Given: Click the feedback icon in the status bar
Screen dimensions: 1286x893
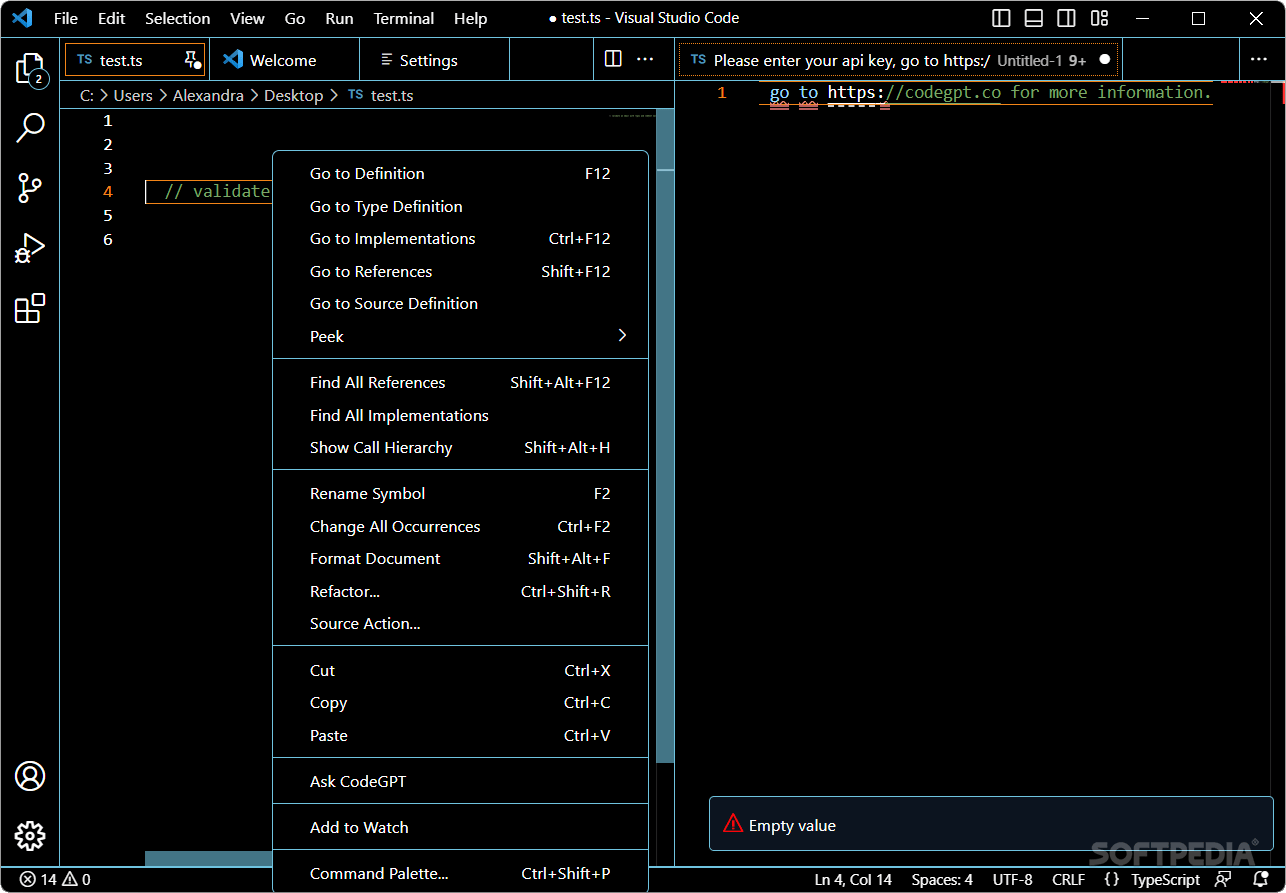Looking at the screenshot, I should 1223,880.
